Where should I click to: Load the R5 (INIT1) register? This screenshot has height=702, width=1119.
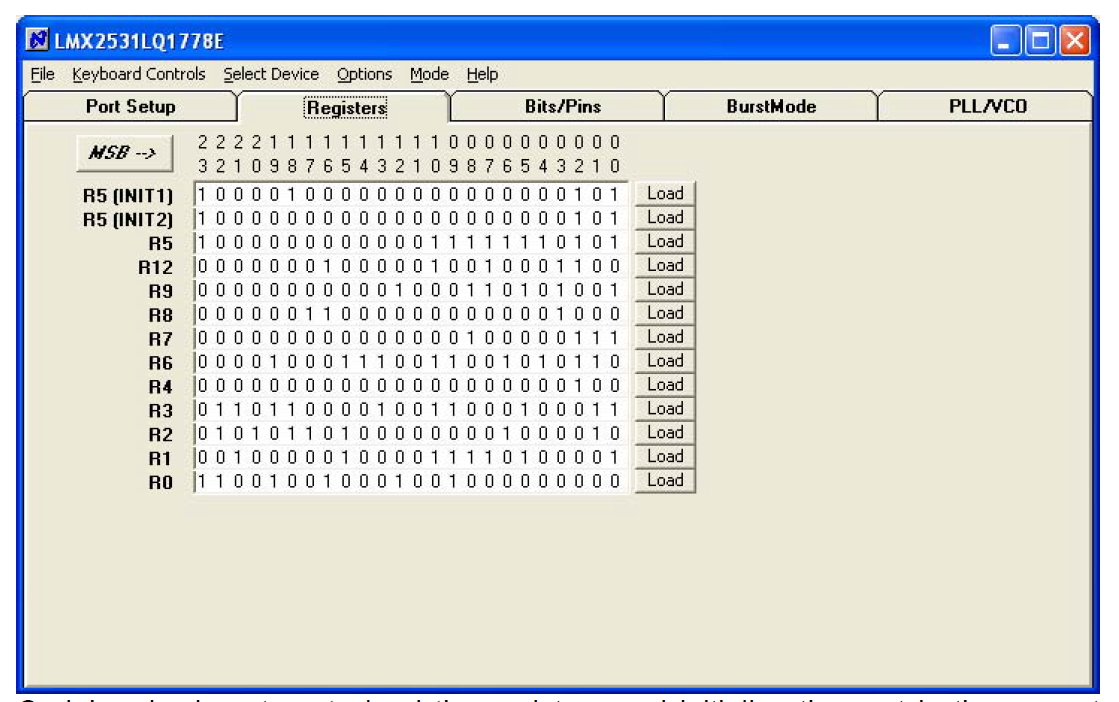665,193
